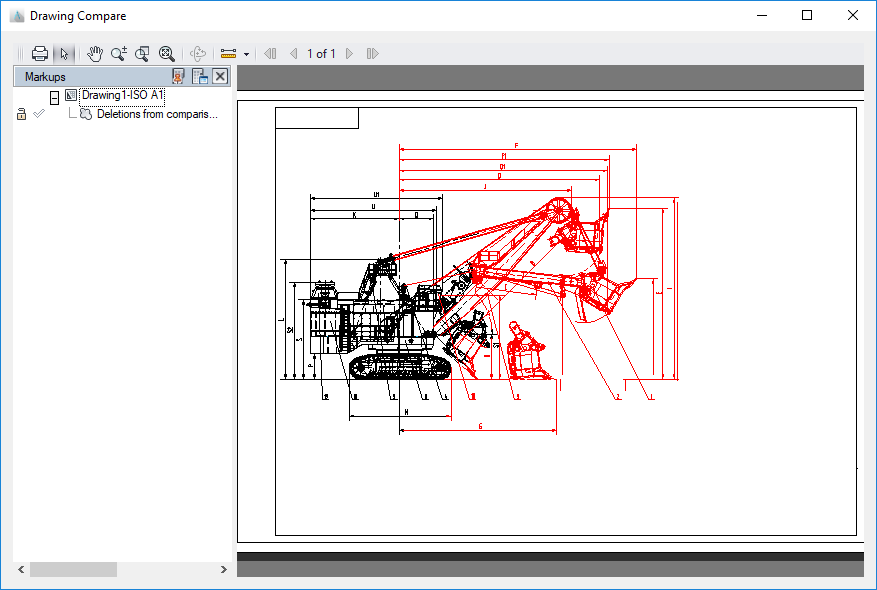
Task: Select the Zoom Window tool
Action: 142,54
